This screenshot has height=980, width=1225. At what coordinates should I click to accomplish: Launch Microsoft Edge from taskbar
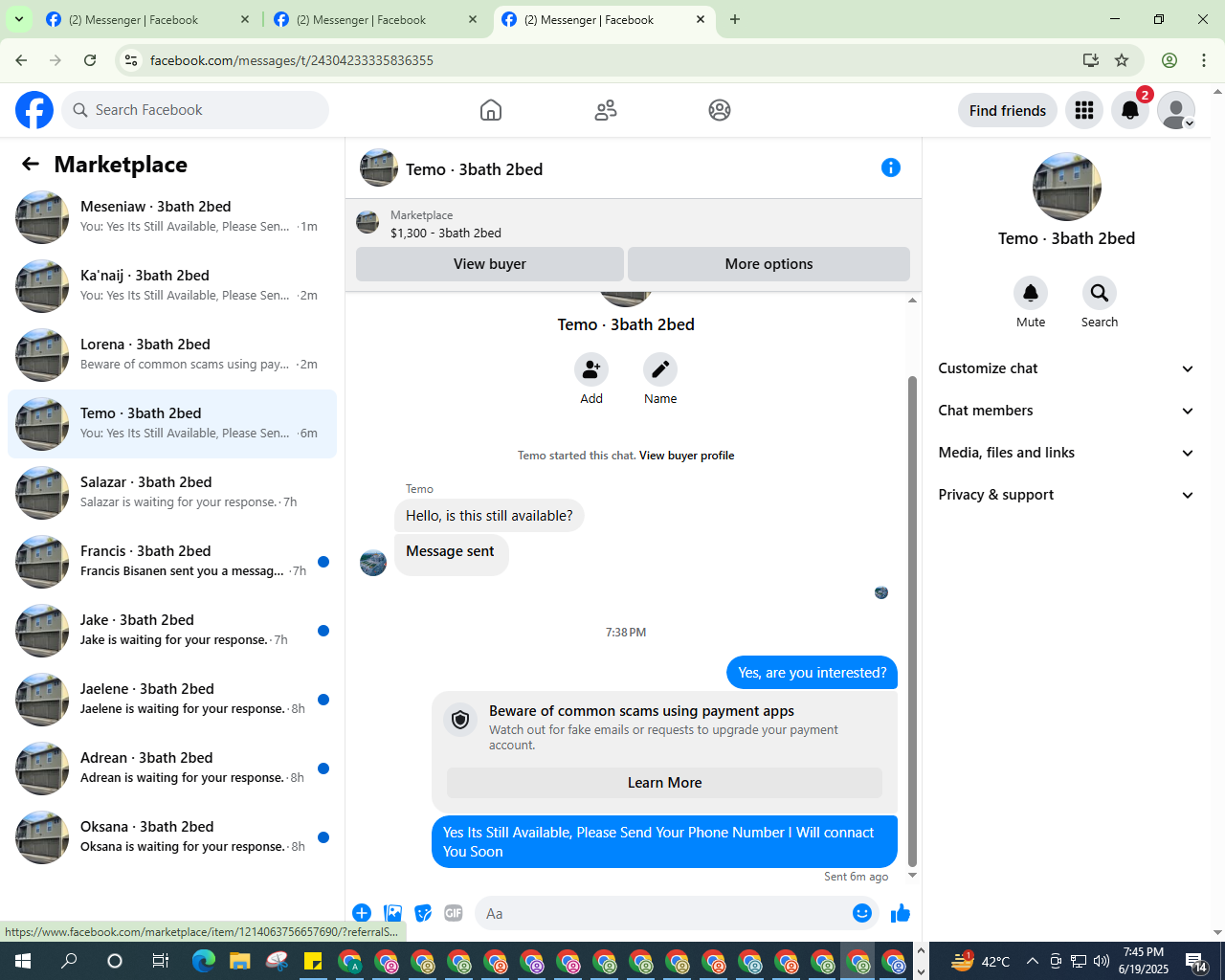(x=203, y=961)
